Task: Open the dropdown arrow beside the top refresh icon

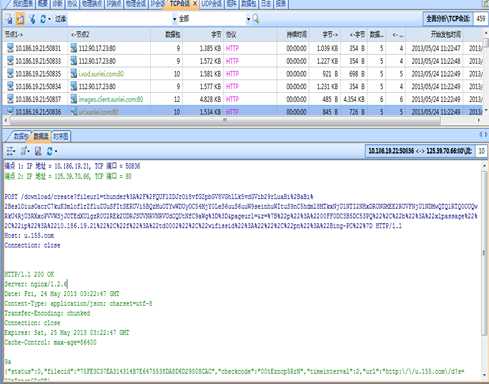Action: pyautogui.click(x=49, y=20)
